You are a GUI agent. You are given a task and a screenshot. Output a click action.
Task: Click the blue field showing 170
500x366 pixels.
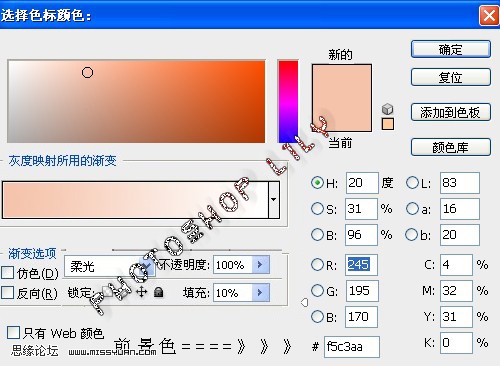pos(362,316)
